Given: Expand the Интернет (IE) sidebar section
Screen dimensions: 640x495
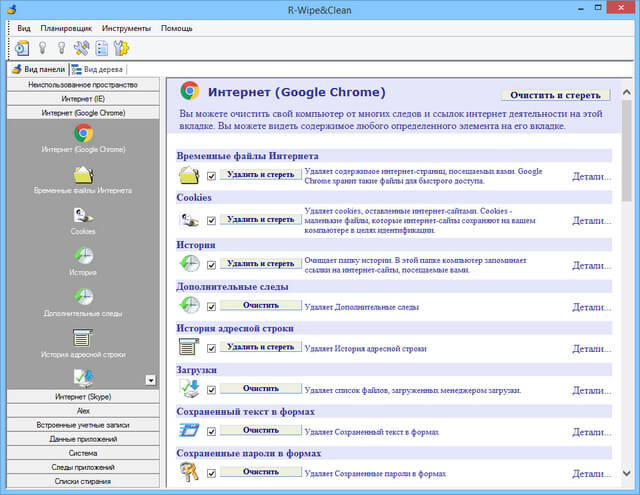Looking at the screenshot, I should click(x=83, y=99).
